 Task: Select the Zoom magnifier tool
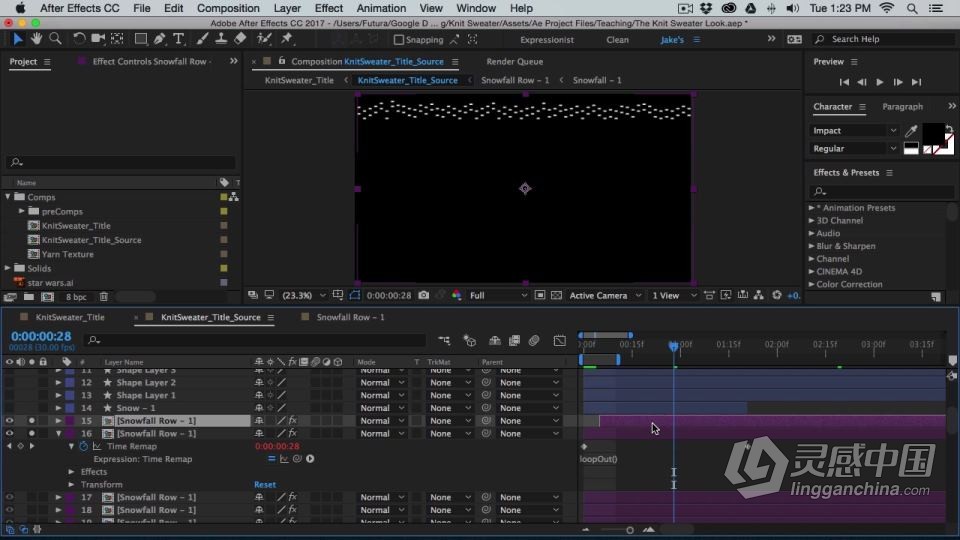(55, 39)
